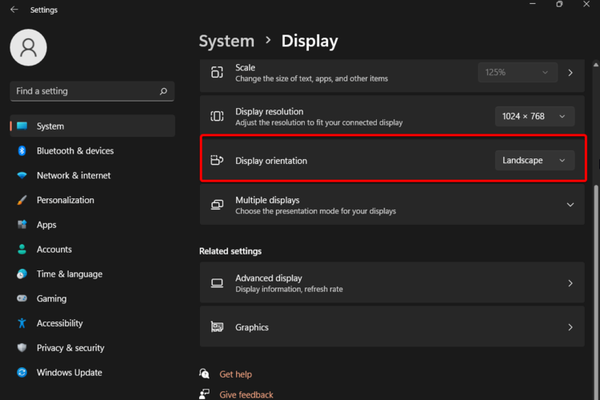Click the Give feedback icon
The image size is (600, 400).
[x=204, y=393]
